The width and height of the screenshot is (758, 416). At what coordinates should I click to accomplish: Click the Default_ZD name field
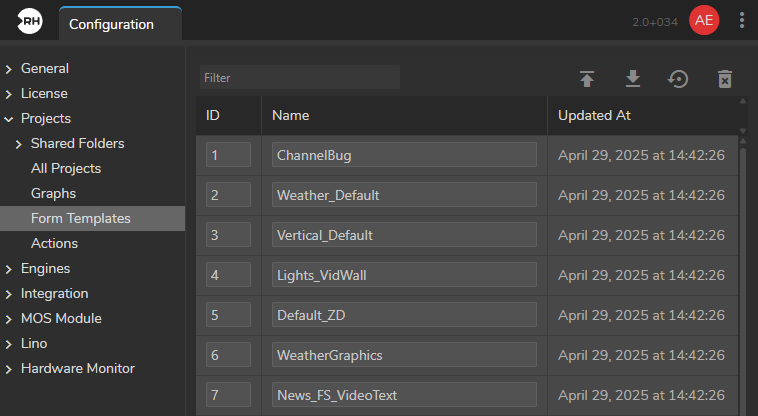coord(404,315)
